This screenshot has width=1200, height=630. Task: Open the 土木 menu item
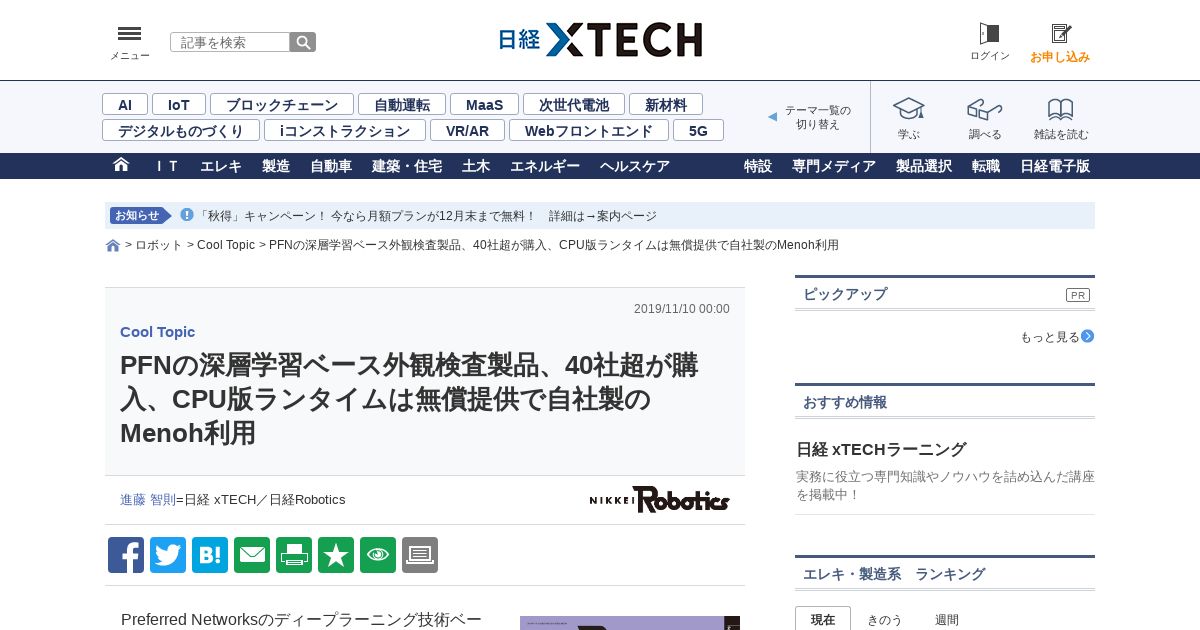(x=476, y=166)
